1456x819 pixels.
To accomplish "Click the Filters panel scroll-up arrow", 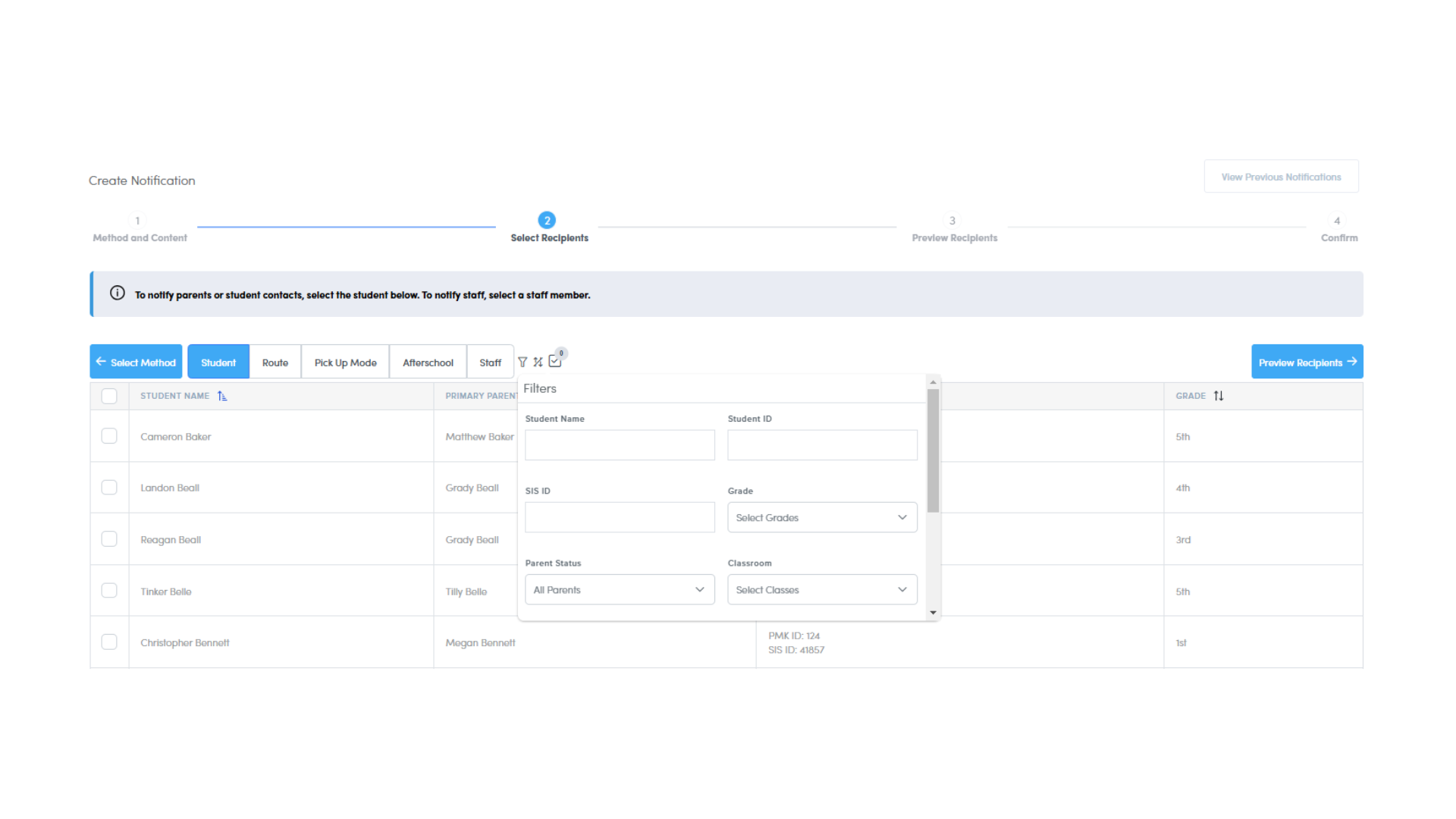I will click(x=933, y=382).
